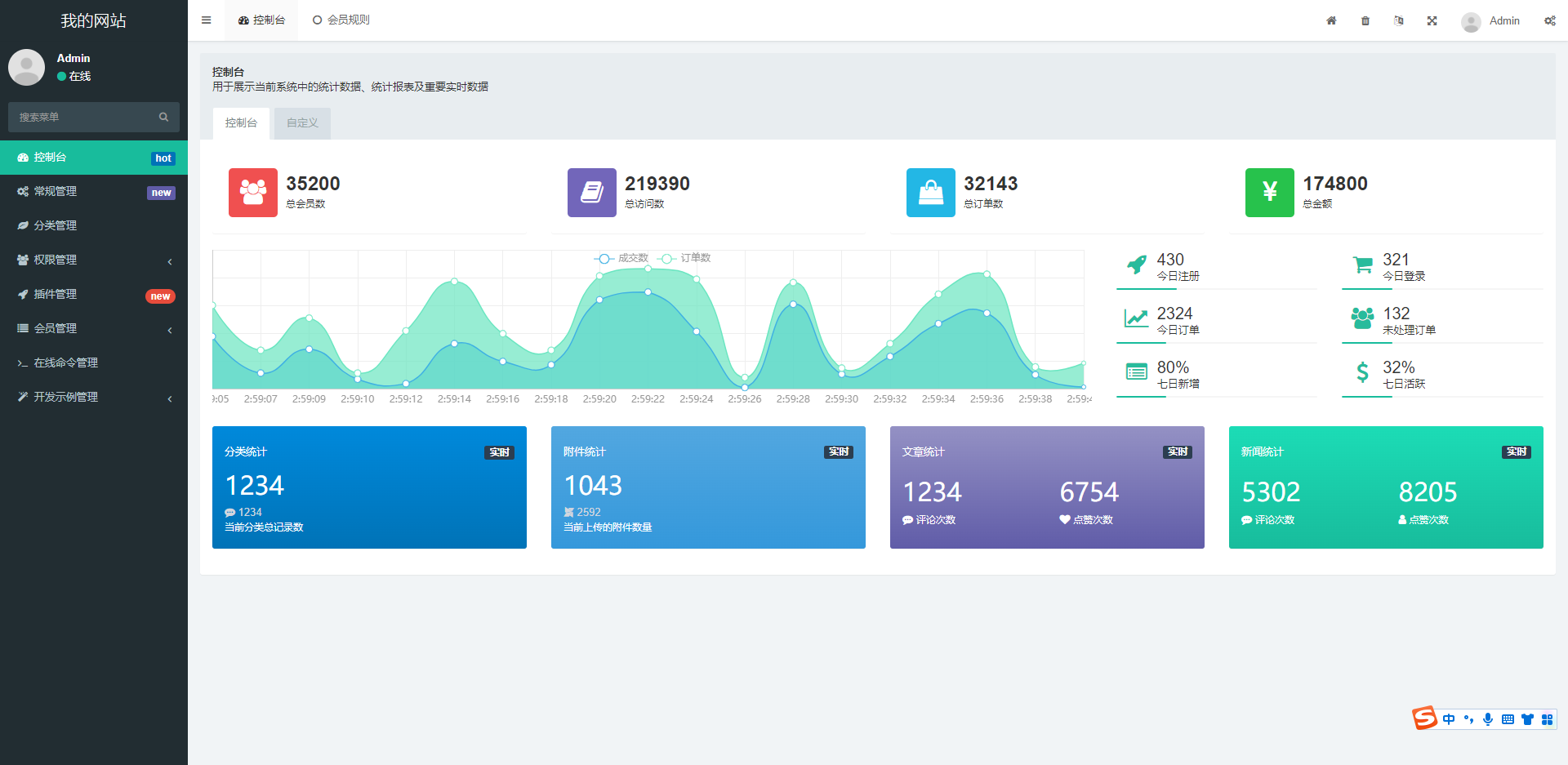Screen dimensions: 1568x765
Task: Open 插件管理 in the sidebar
Action: coord(56,294)
